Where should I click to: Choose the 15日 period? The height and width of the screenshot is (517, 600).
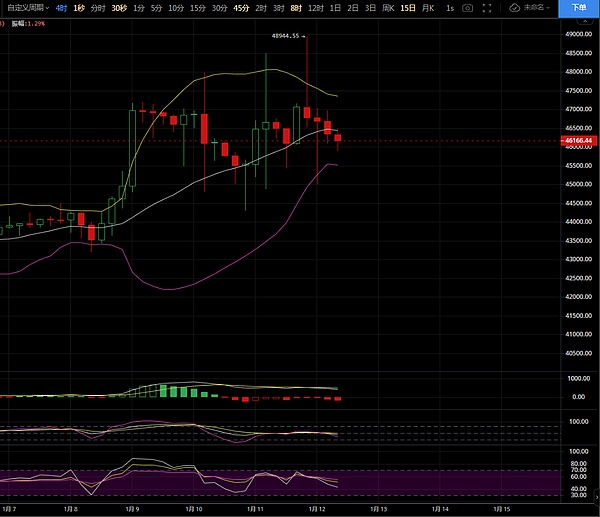tap(408, 7)
